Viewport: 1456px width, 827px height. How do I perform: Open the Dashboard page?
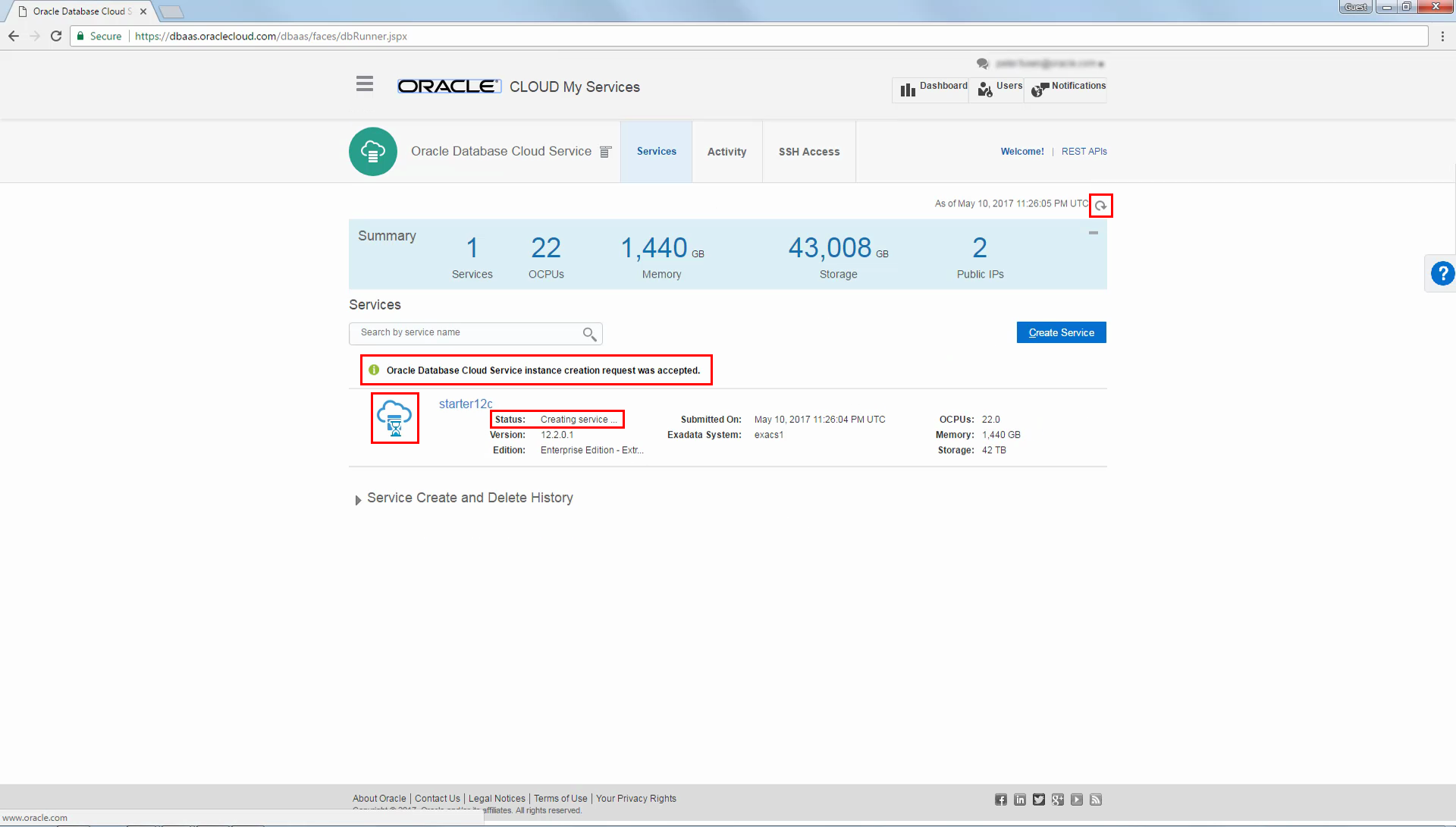pyautogui.click(x=933, y=88)
